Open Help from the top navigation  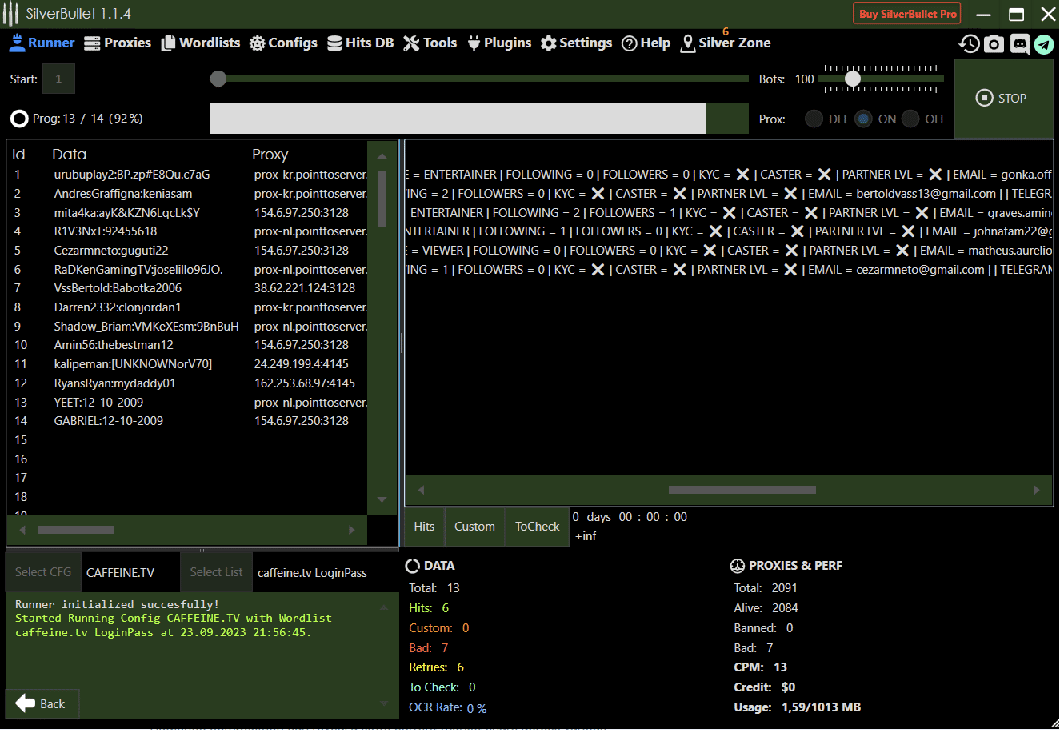[x=646, y=43]
